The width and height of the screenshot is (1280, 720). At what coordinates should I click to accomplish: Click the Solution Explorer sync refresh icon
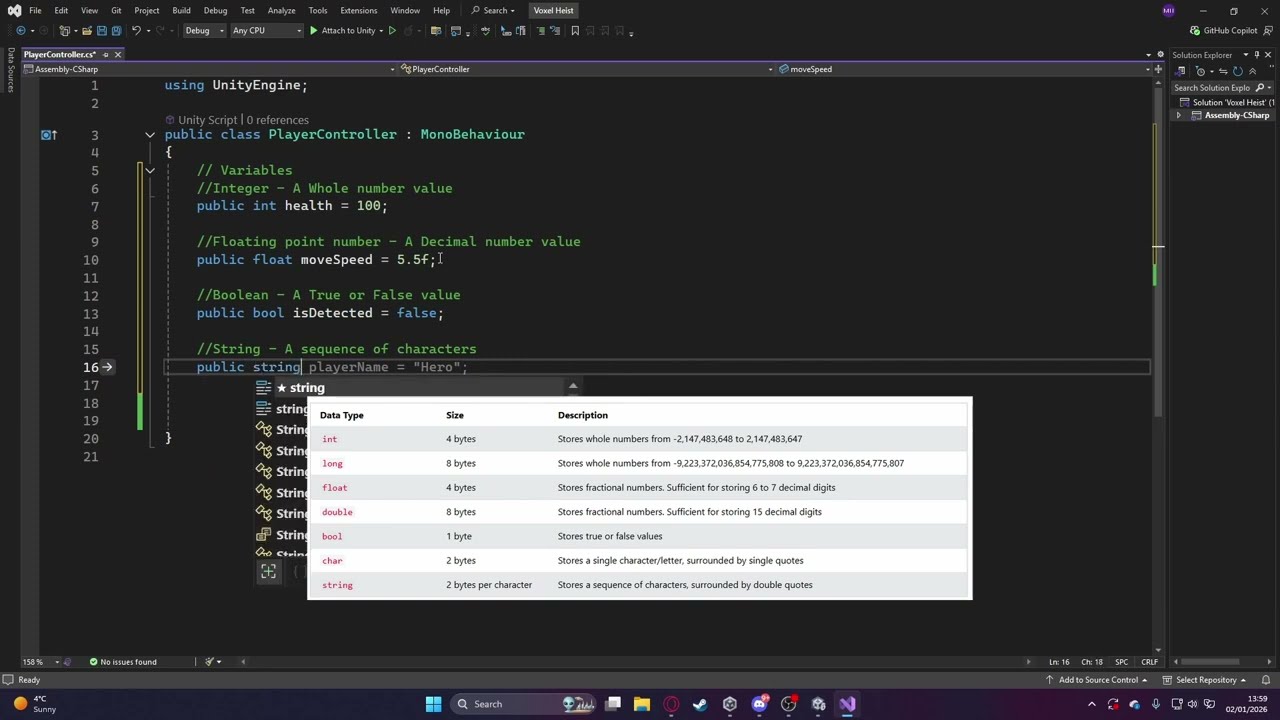point(1237,71)
